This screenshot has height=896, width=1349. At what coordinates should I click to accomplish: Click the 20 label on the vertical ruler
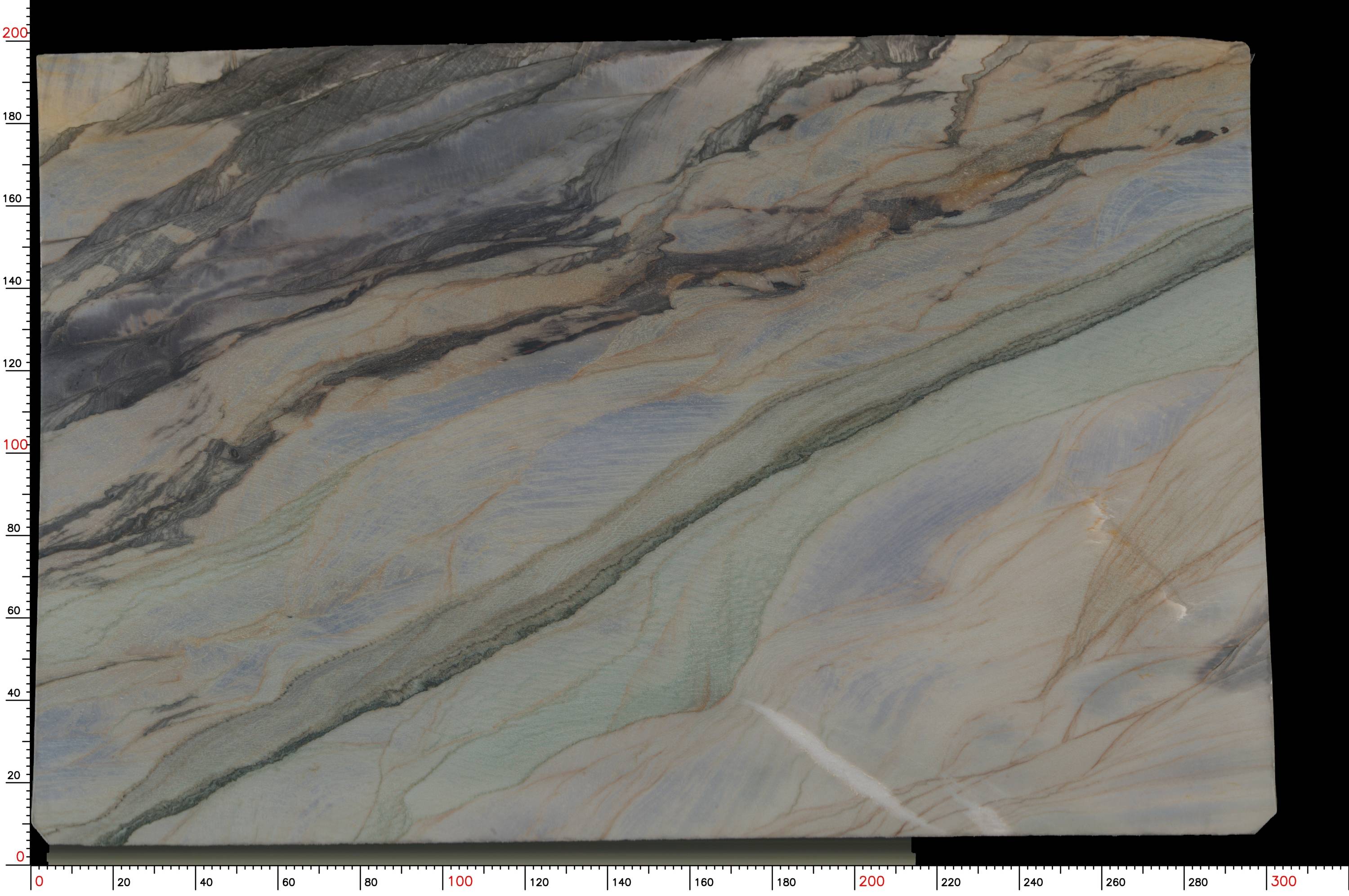pos(13,776)
